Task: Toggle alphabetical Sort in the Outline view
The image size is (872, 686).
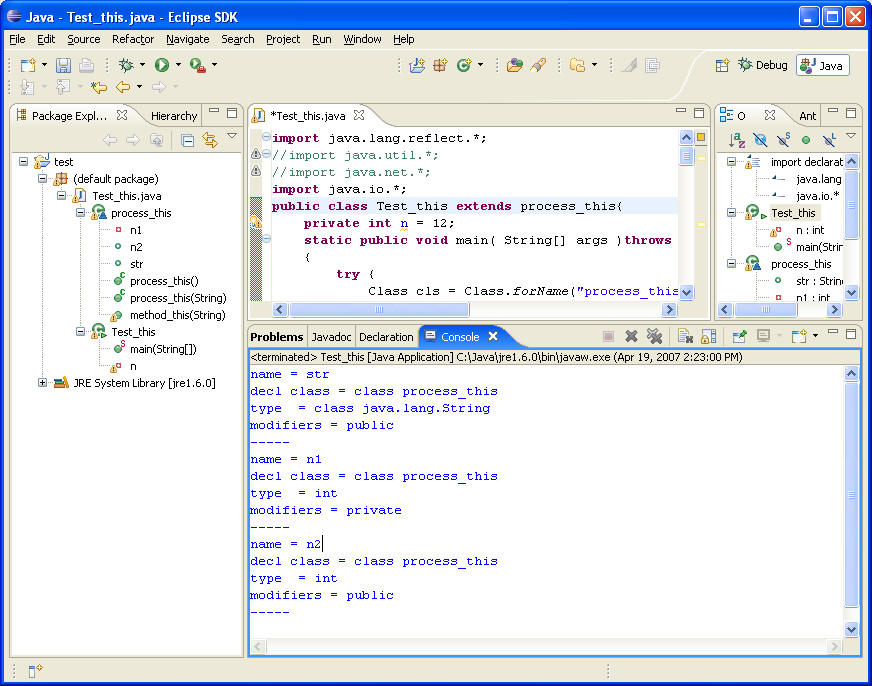Action: (737, 140)
